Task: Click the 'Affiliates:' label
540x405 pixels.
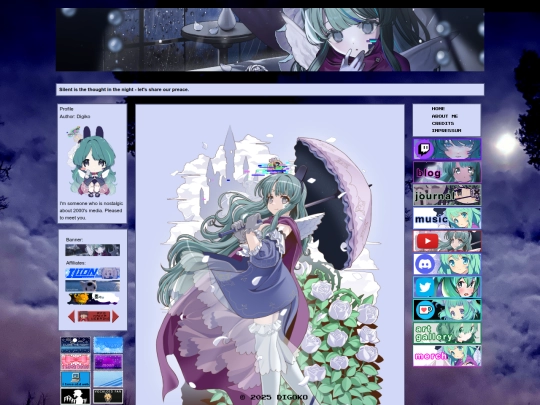Action: click(76, 263)
